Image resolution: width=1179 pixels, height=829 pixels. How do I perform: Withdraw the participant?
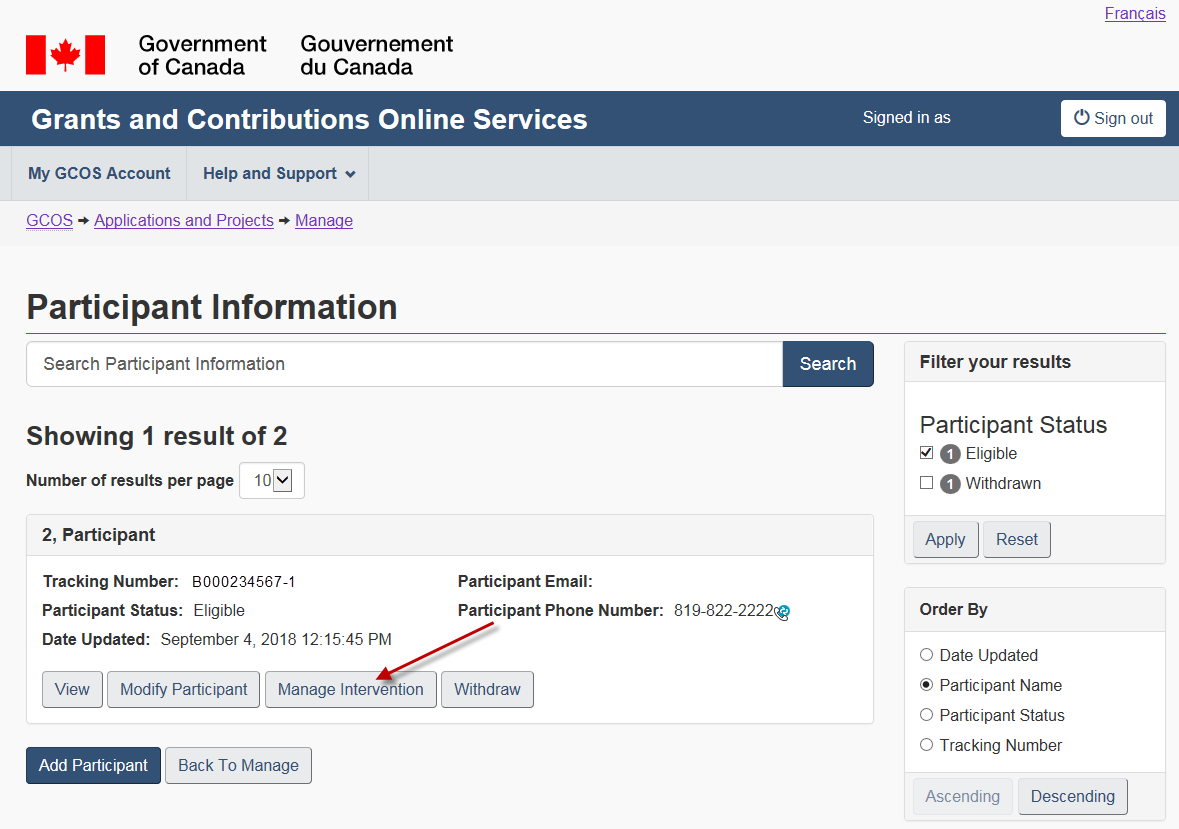pos(487,690)
